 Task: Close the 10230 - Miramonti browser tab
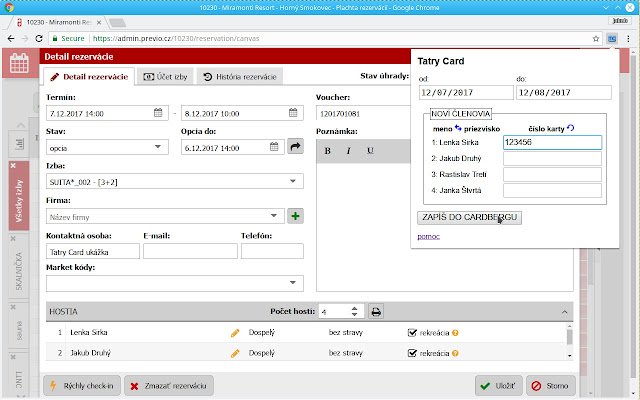pos(99,22)
